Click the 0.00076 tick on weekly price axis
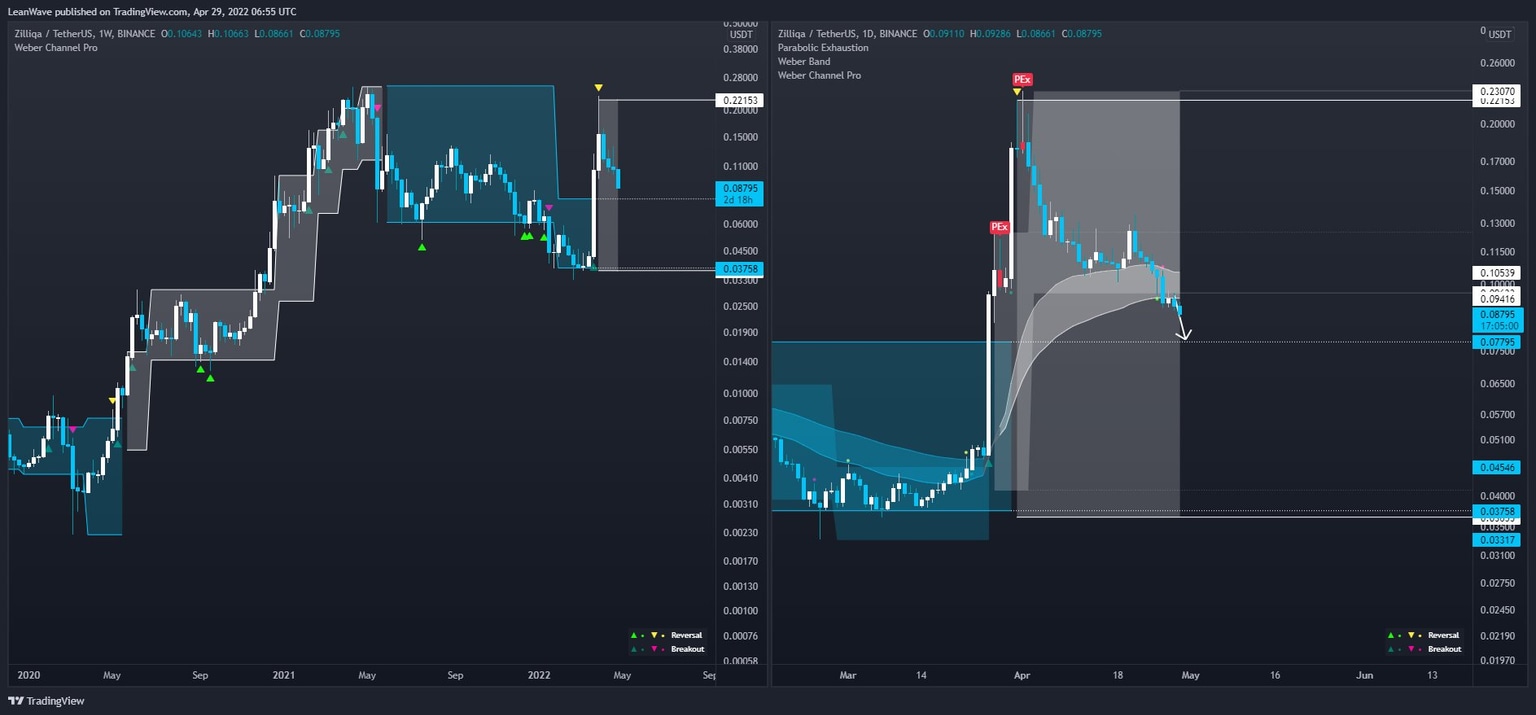The width and height of the screenshot is (1536, 715). [740, 636]
